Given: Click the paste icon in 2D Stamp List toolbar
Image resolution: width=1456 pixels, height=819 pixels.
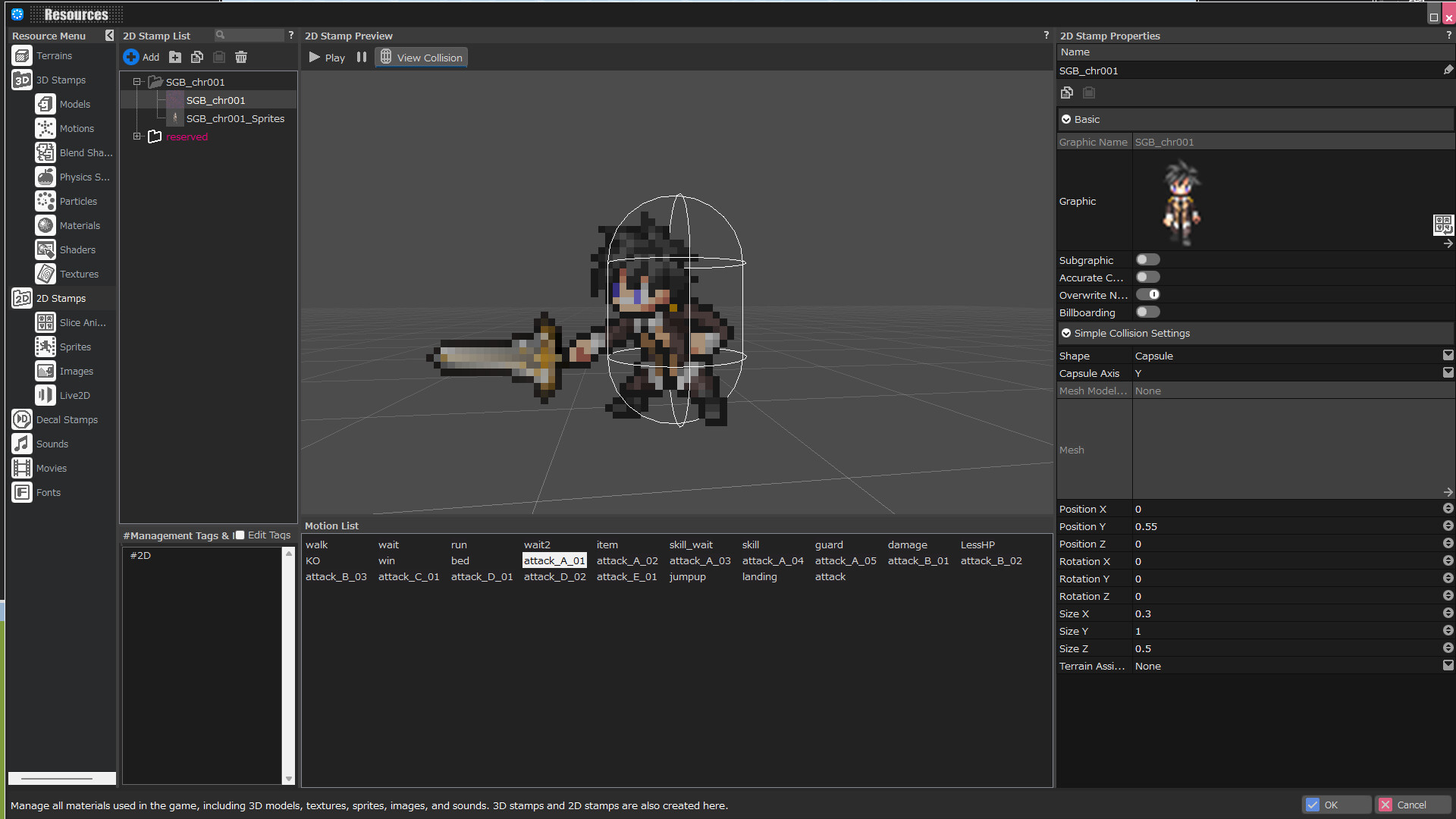Looking at the screenshot, I should click(x=219, y=57).
